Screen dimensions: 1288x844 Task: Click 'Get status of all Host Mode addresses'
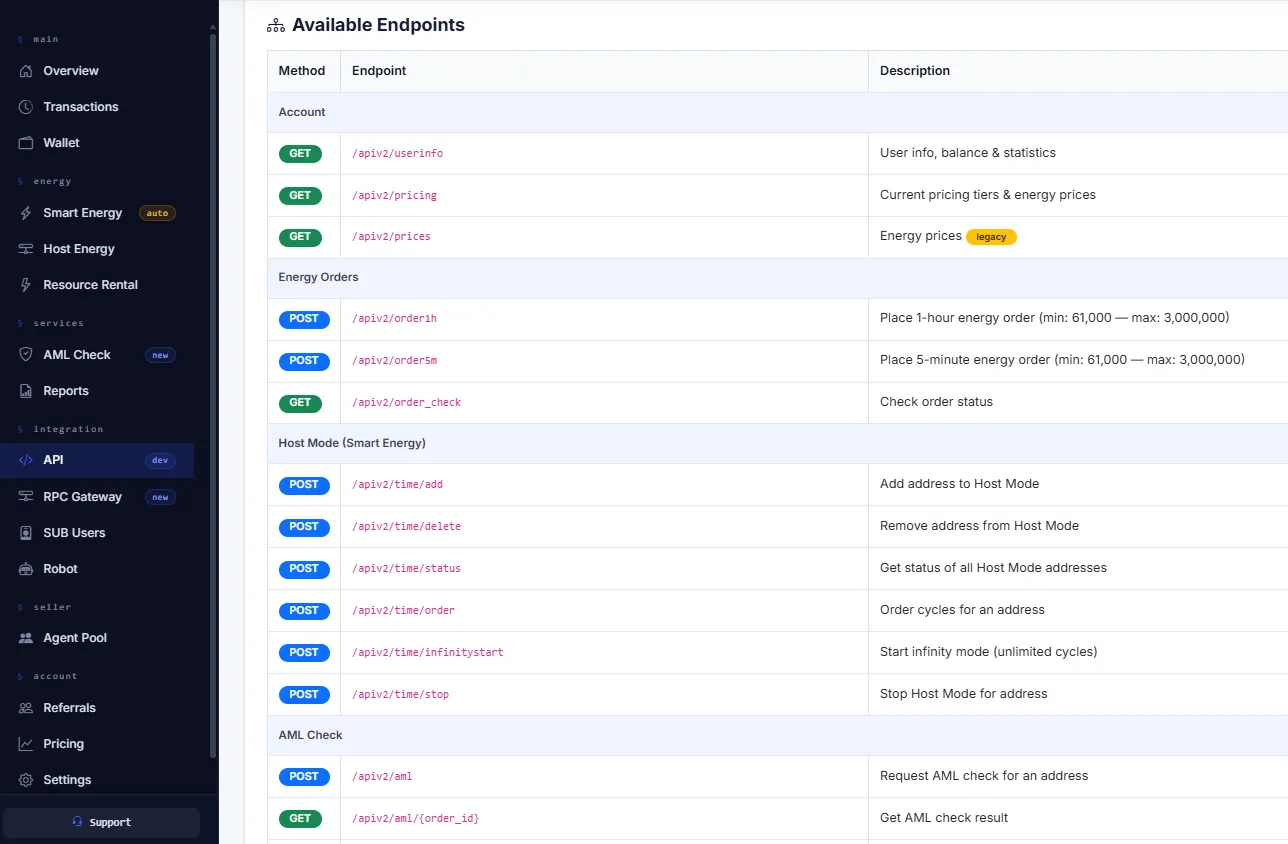coord(993,568)
